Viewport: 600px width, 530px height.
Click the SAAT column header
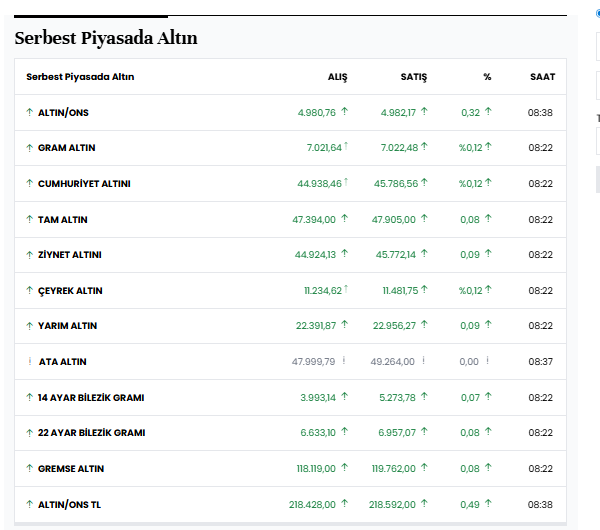click(x=542, y=77)
